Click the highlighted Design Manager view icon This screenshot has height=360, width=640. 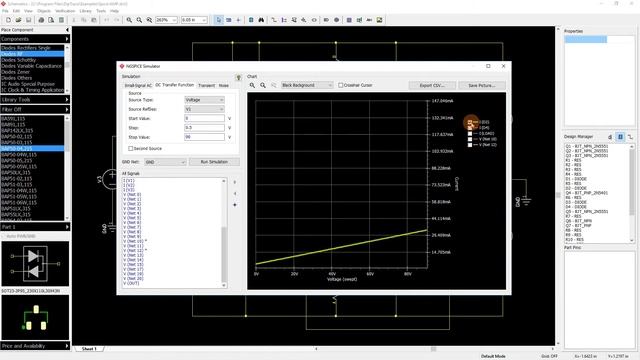(x=620, y=137)
